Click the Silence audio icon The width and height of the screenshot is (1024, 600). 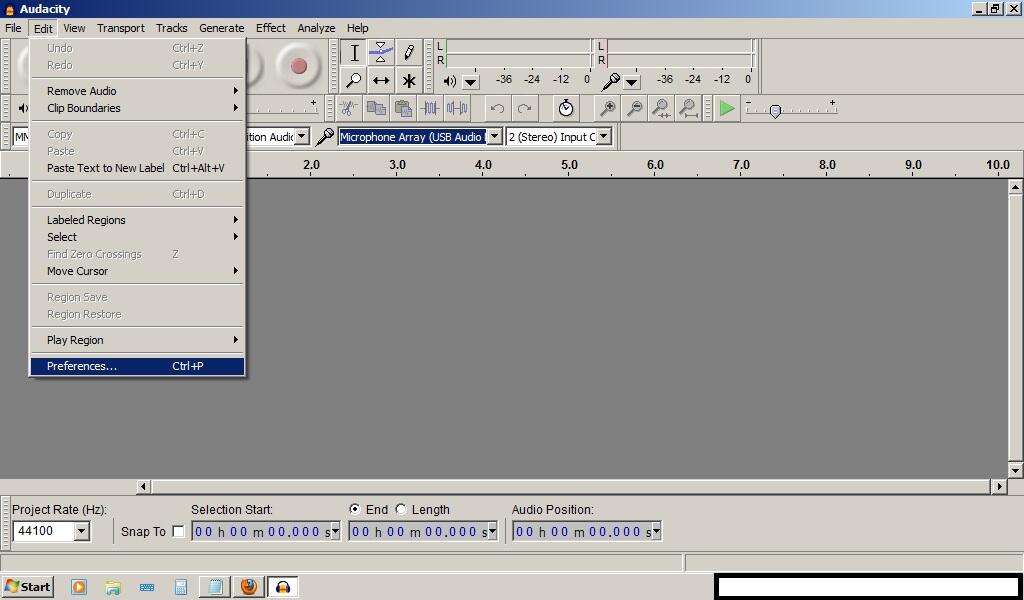point(457,108)
